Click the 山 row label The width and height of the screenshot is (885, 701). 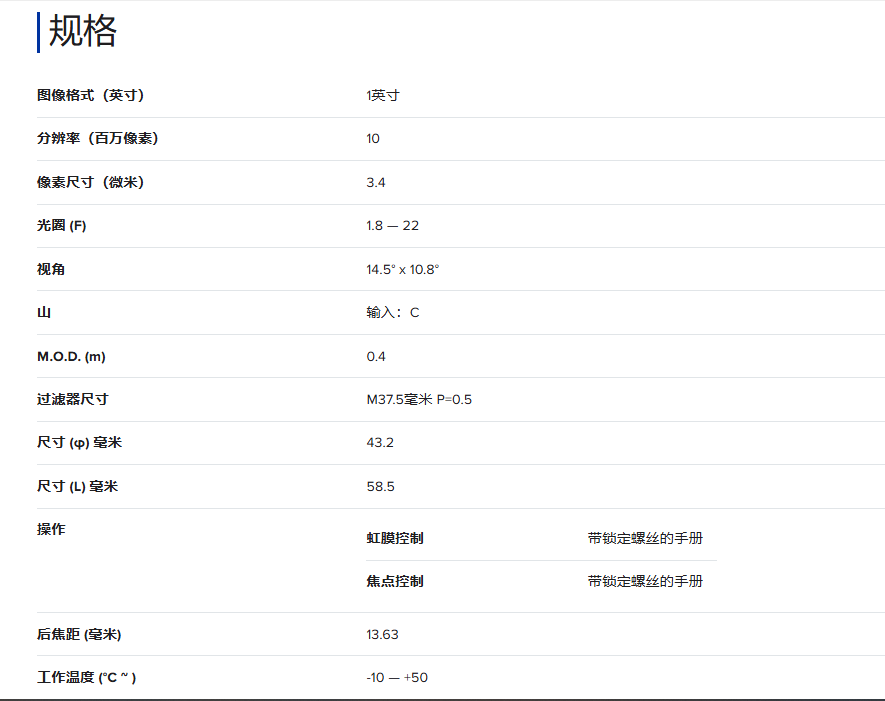click(44, 312)
